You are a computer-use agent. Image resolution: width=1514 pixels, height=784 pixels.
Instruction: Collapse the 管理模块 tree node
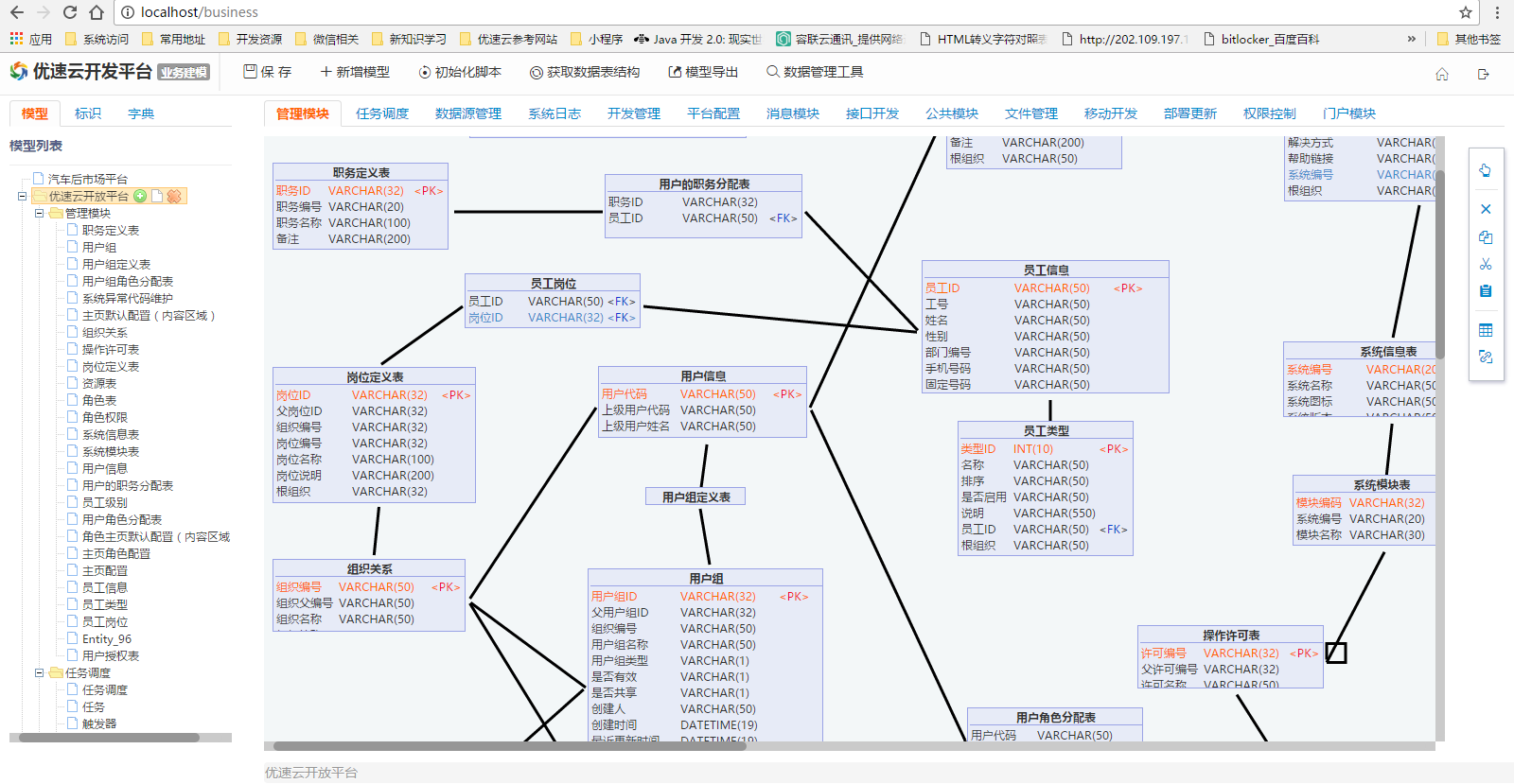pos(39,213)
